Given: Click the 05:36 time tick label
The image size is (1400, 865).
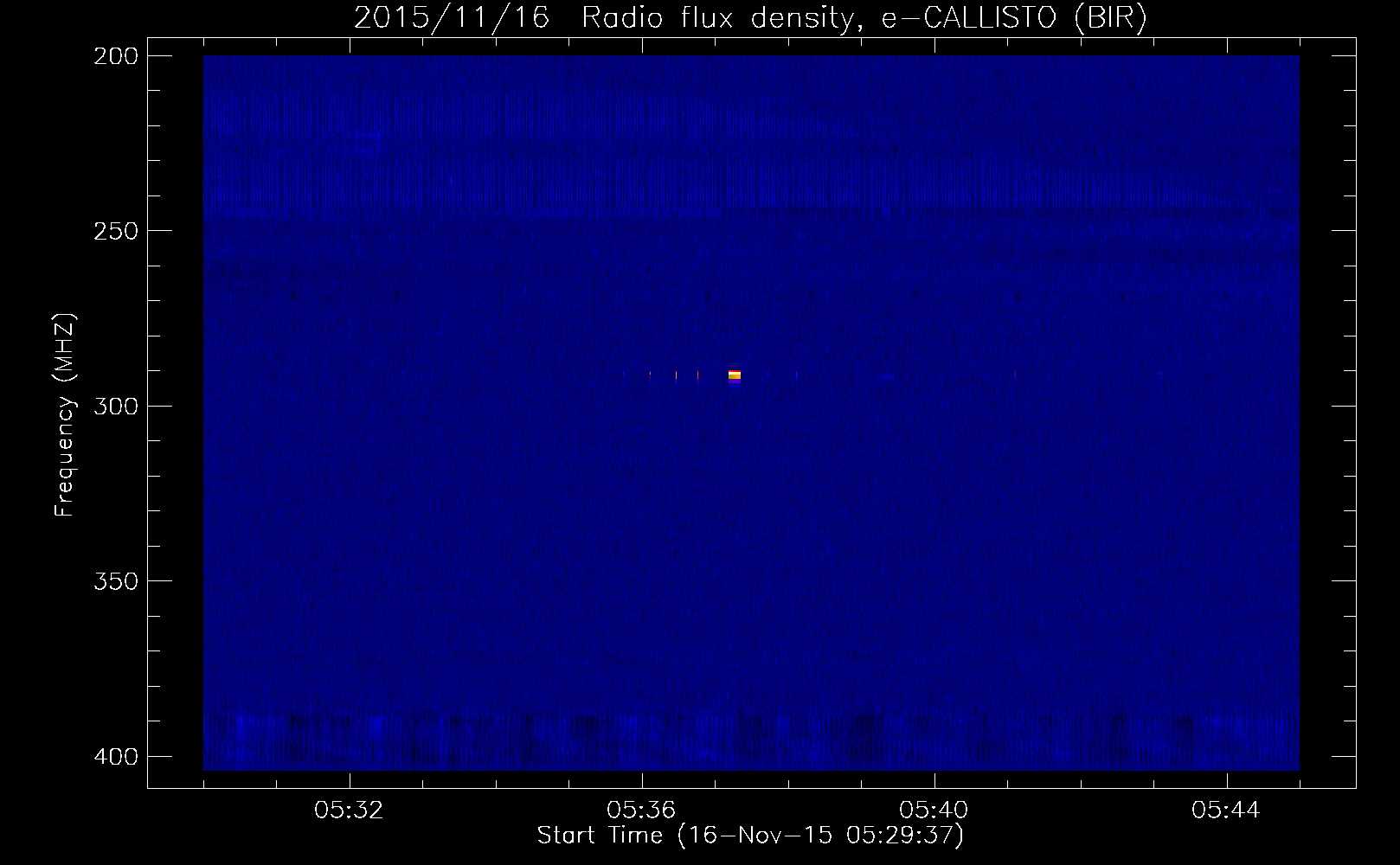Looking at the screenshot, I should point(642,811).
